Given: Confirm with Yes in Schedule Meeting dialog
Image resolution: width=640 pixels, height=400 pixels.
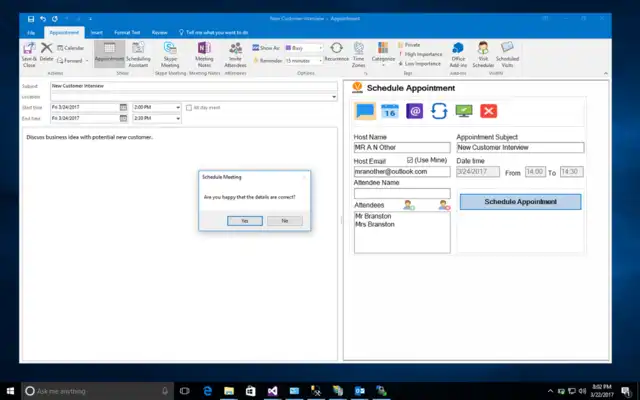Looking at the screenshot, I should click(x=244, y=221).
